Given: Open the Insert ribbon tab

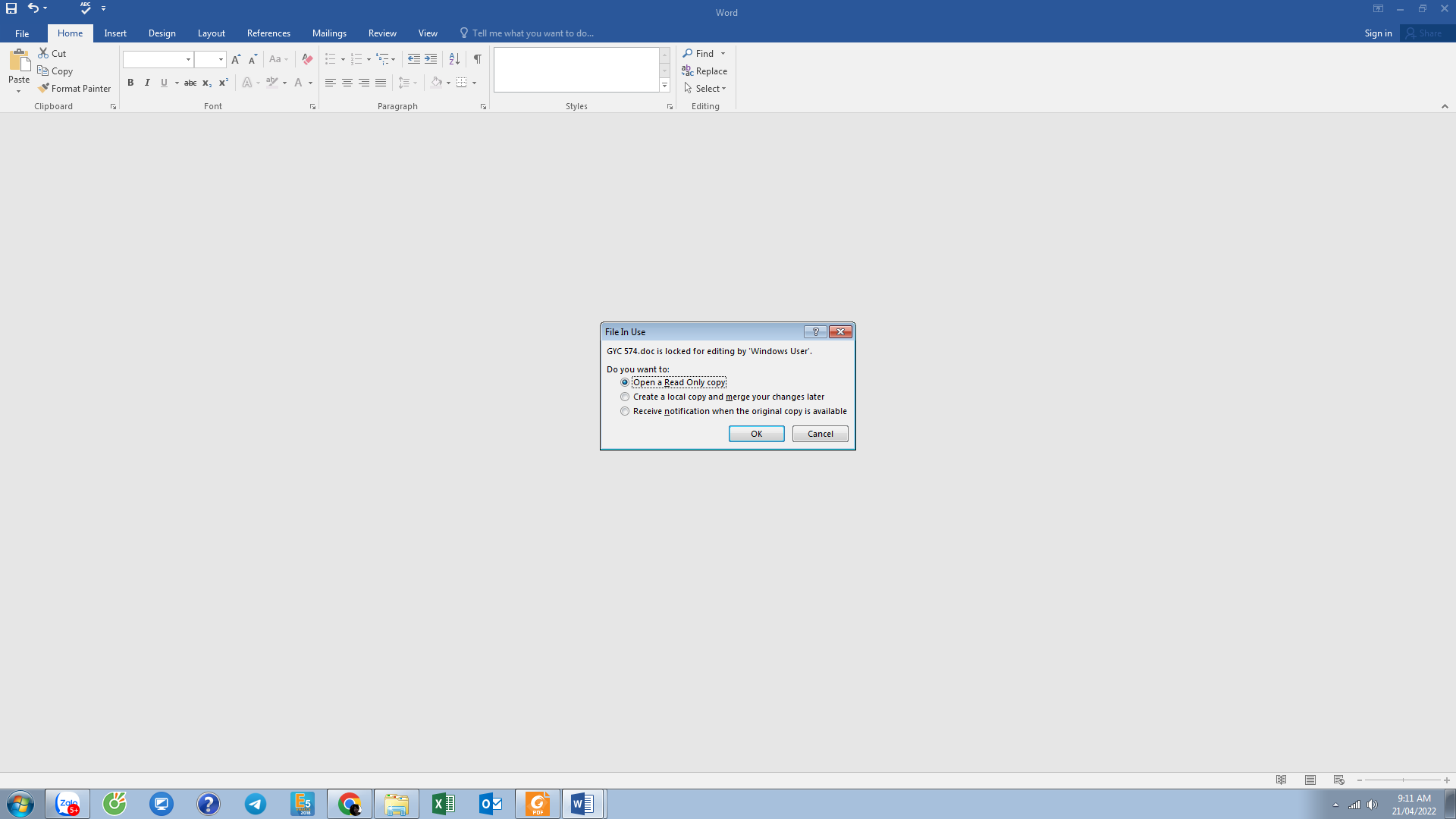Looking at the screenshot, I should coord(115,33).
